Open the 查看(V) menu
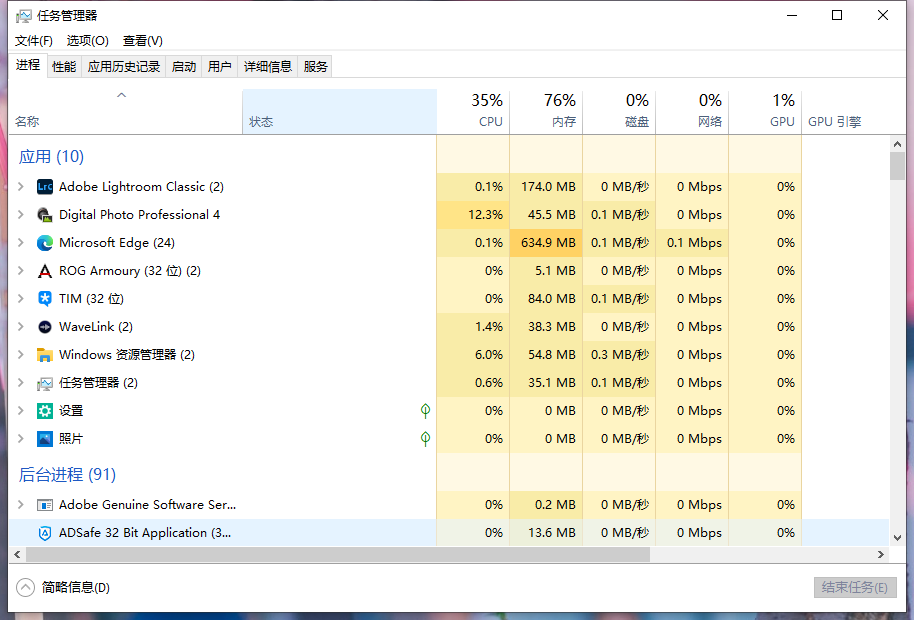 point(143,41)
